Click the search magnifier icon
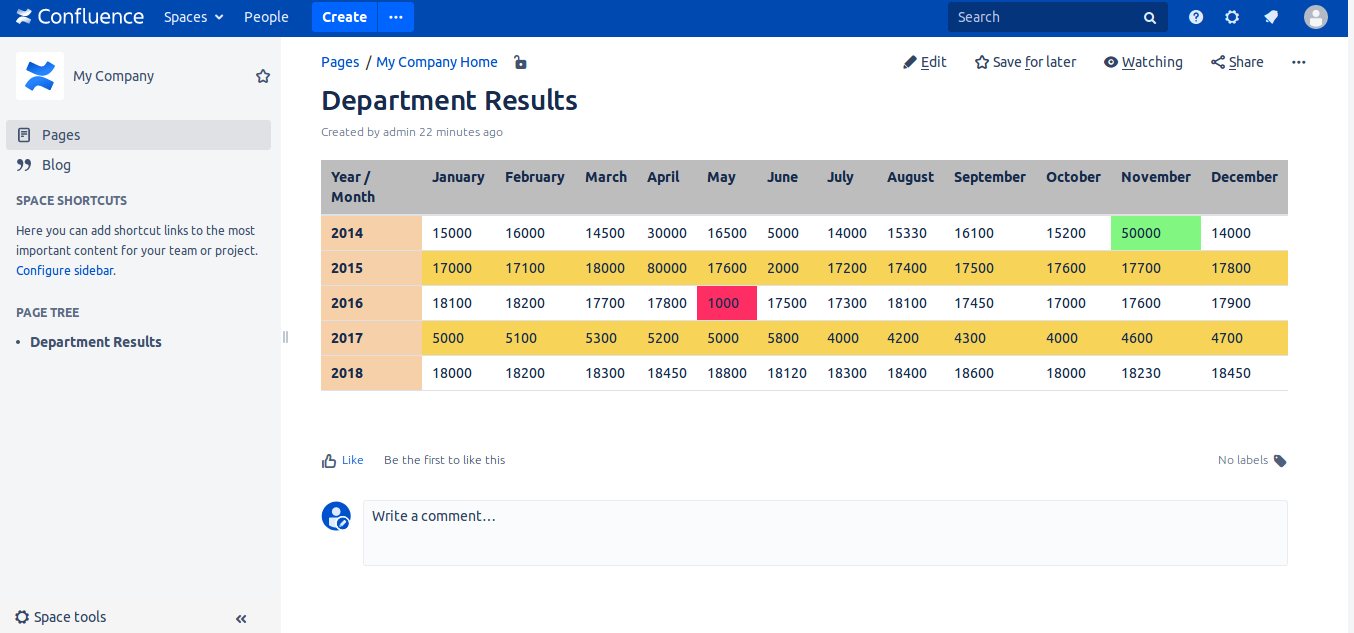 tap(1150, 18)
